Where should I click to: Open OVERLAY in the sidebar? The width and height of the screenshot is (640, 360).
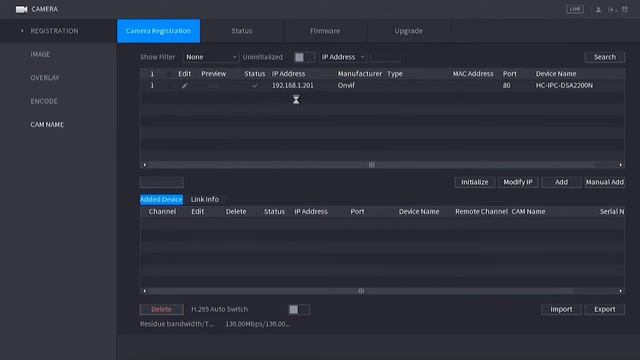click(x=45, y=78)
